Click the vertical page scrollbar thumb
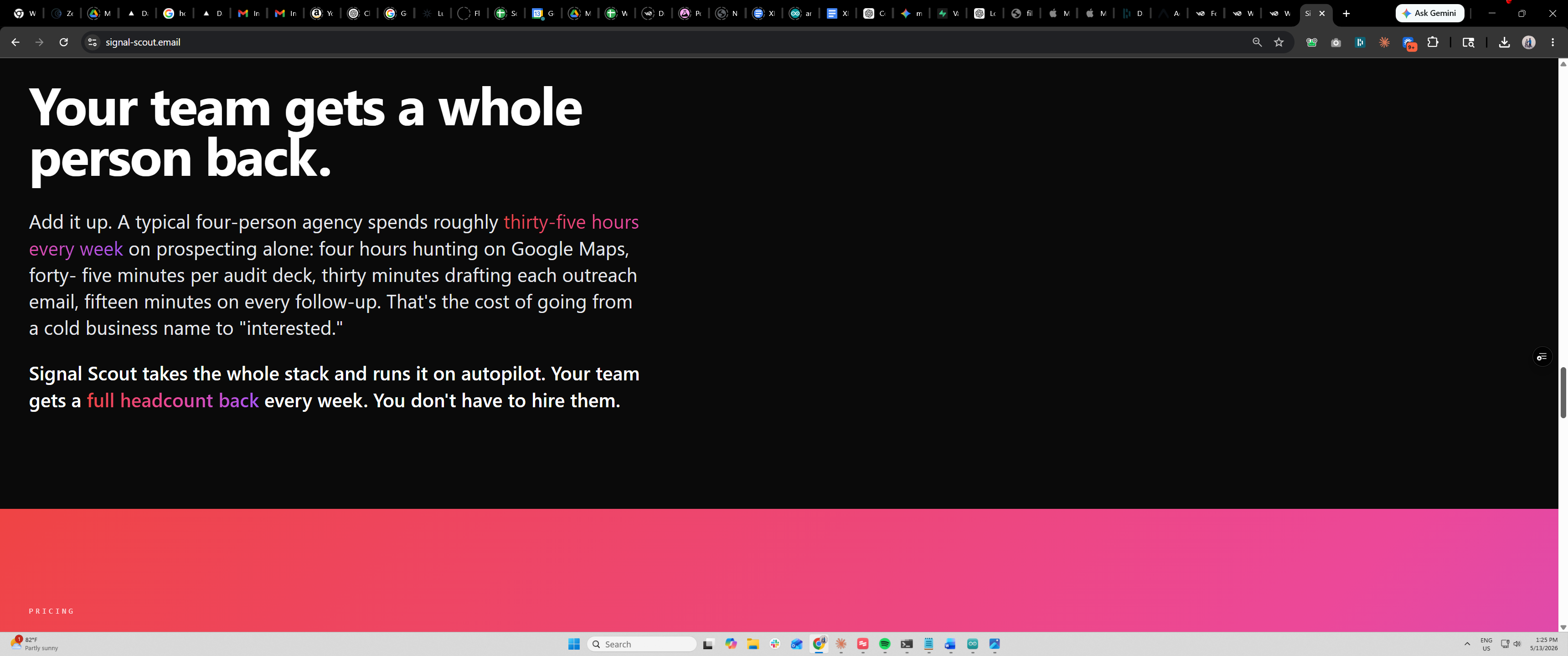Screen dimensions: 1568x656 1563,393
